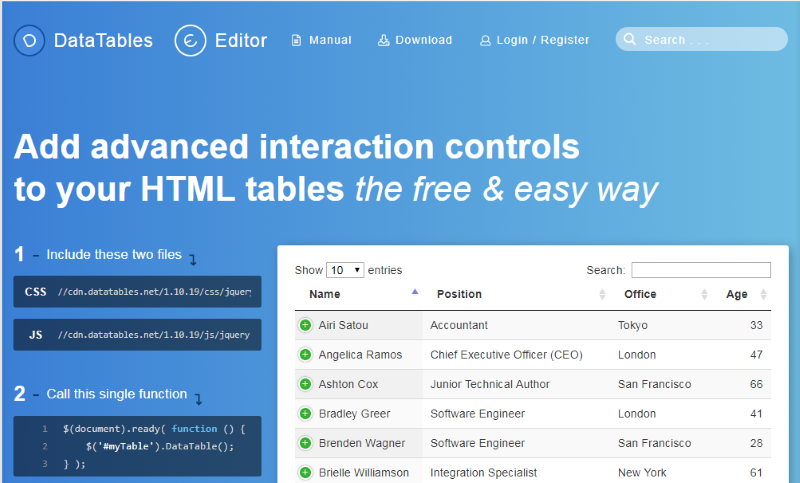Expand Ashton Cox row with green plus
The image size is (800, 483).
[305, 384]
